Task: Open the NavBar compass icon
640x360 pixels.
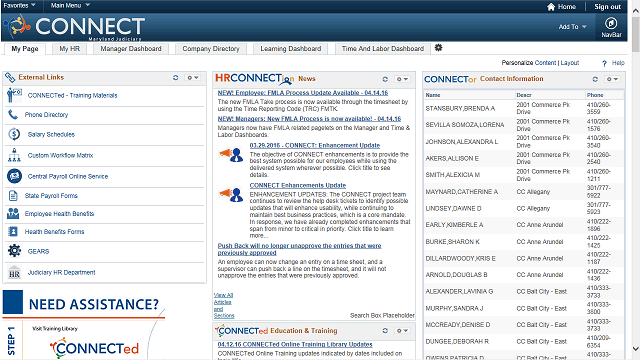Action: pos(611,23)
